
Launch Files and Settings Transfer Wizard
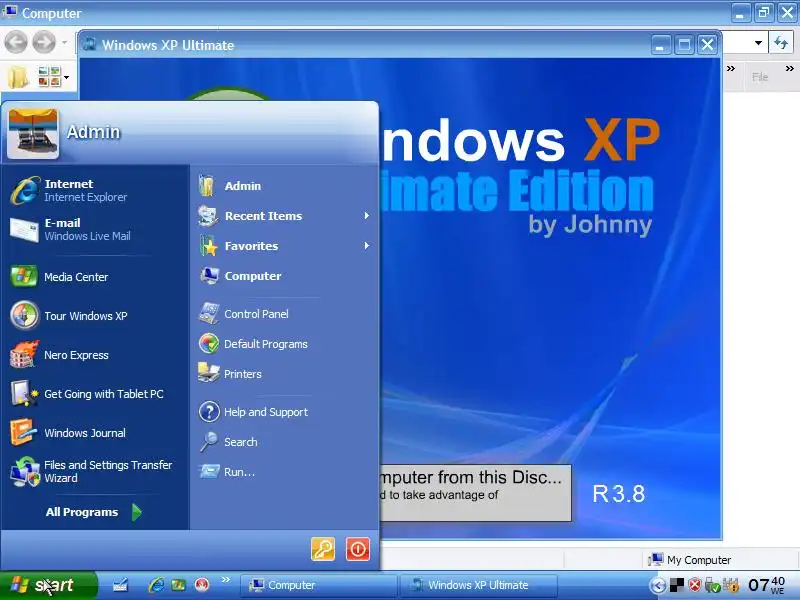coord(94,471)
